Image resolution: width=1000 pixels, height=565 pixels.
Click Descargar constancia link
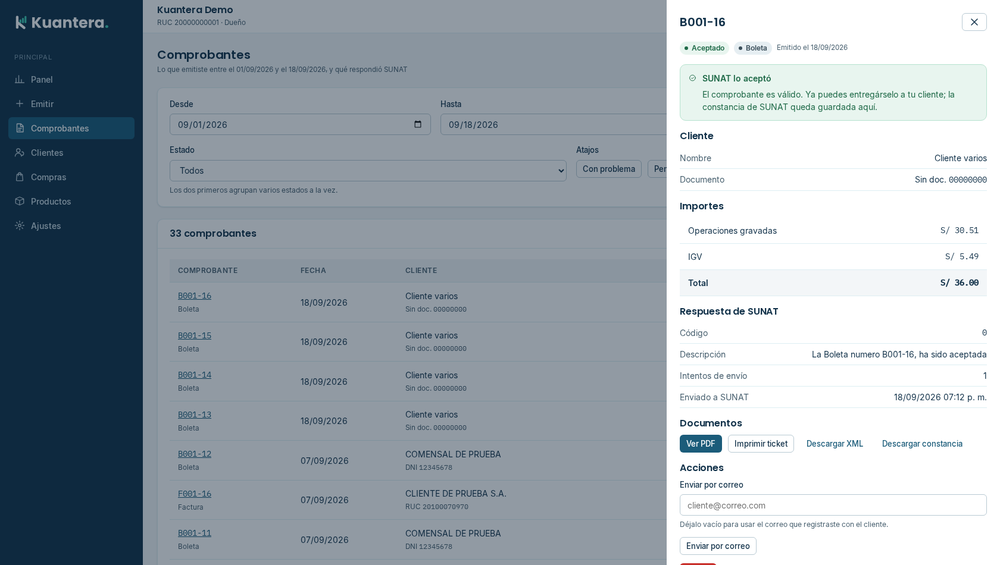click(922, 444)
